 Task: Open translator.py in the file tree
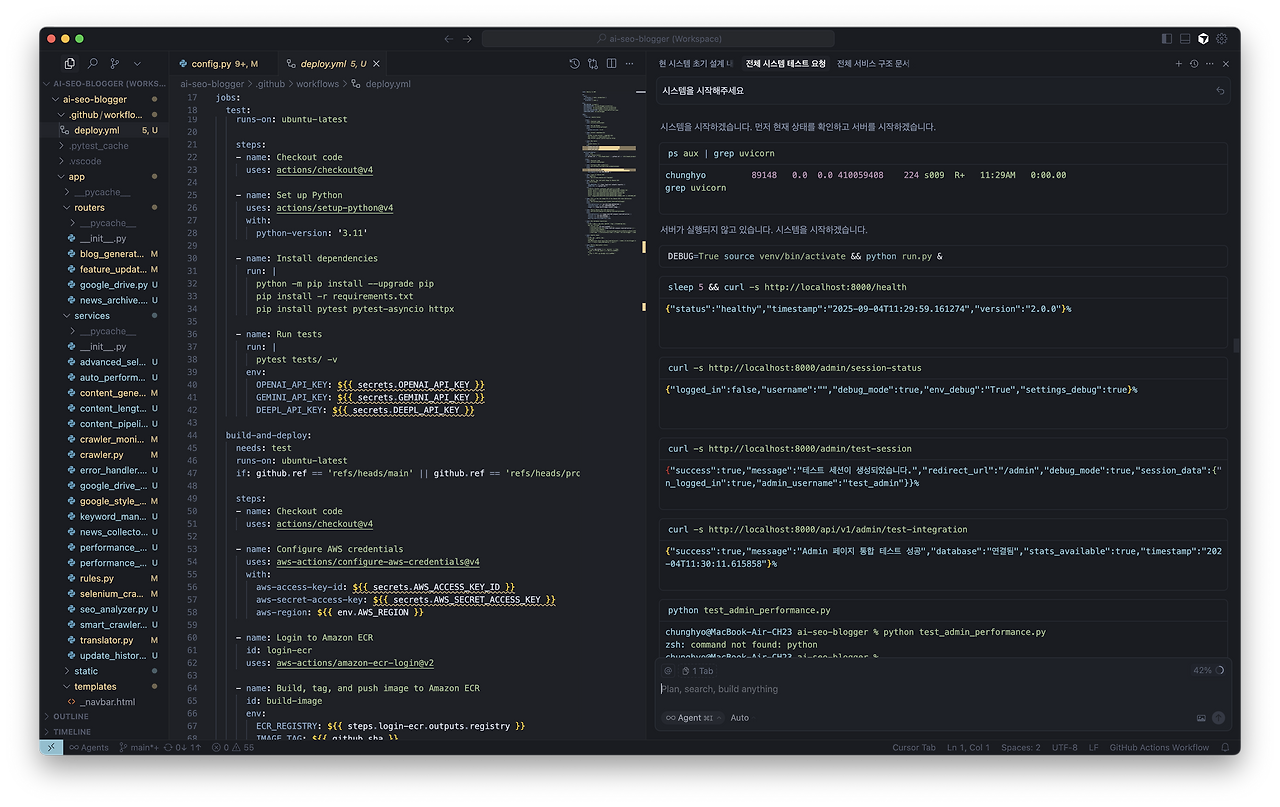[104, 640]
